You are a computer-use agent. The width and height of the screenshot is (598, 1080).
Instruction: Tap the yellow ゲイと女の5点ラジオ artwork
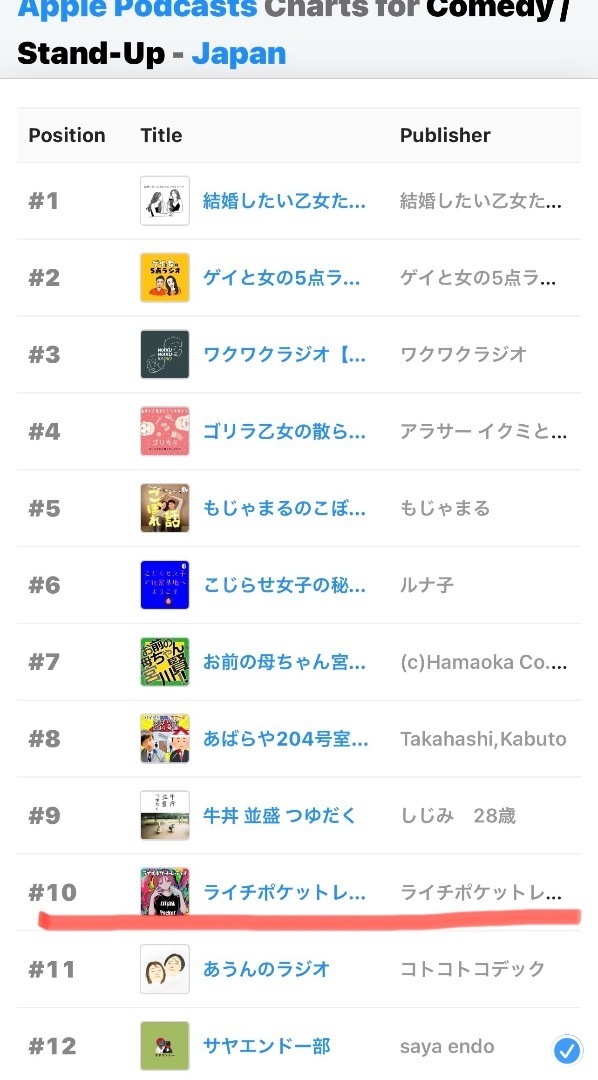pyautogui.click(x=165, y=278)
